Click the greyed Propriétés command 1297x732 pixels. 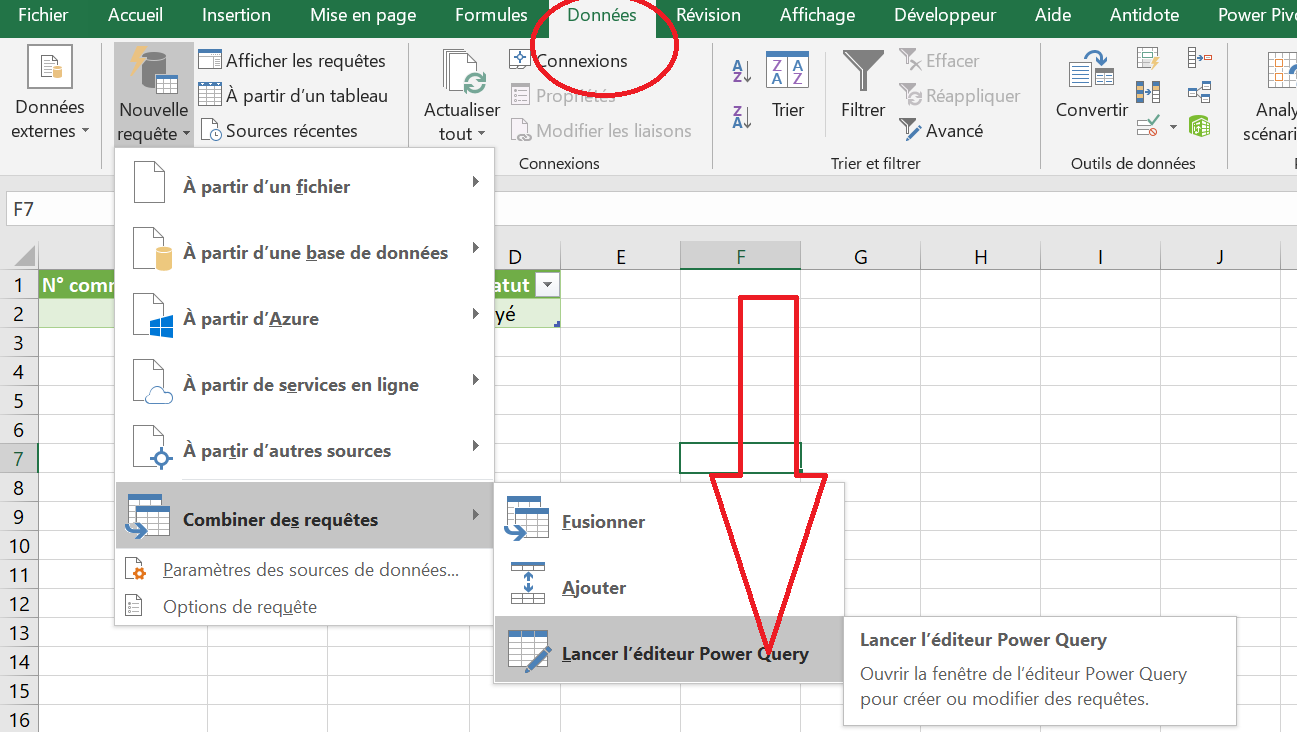tap(563, 96)
